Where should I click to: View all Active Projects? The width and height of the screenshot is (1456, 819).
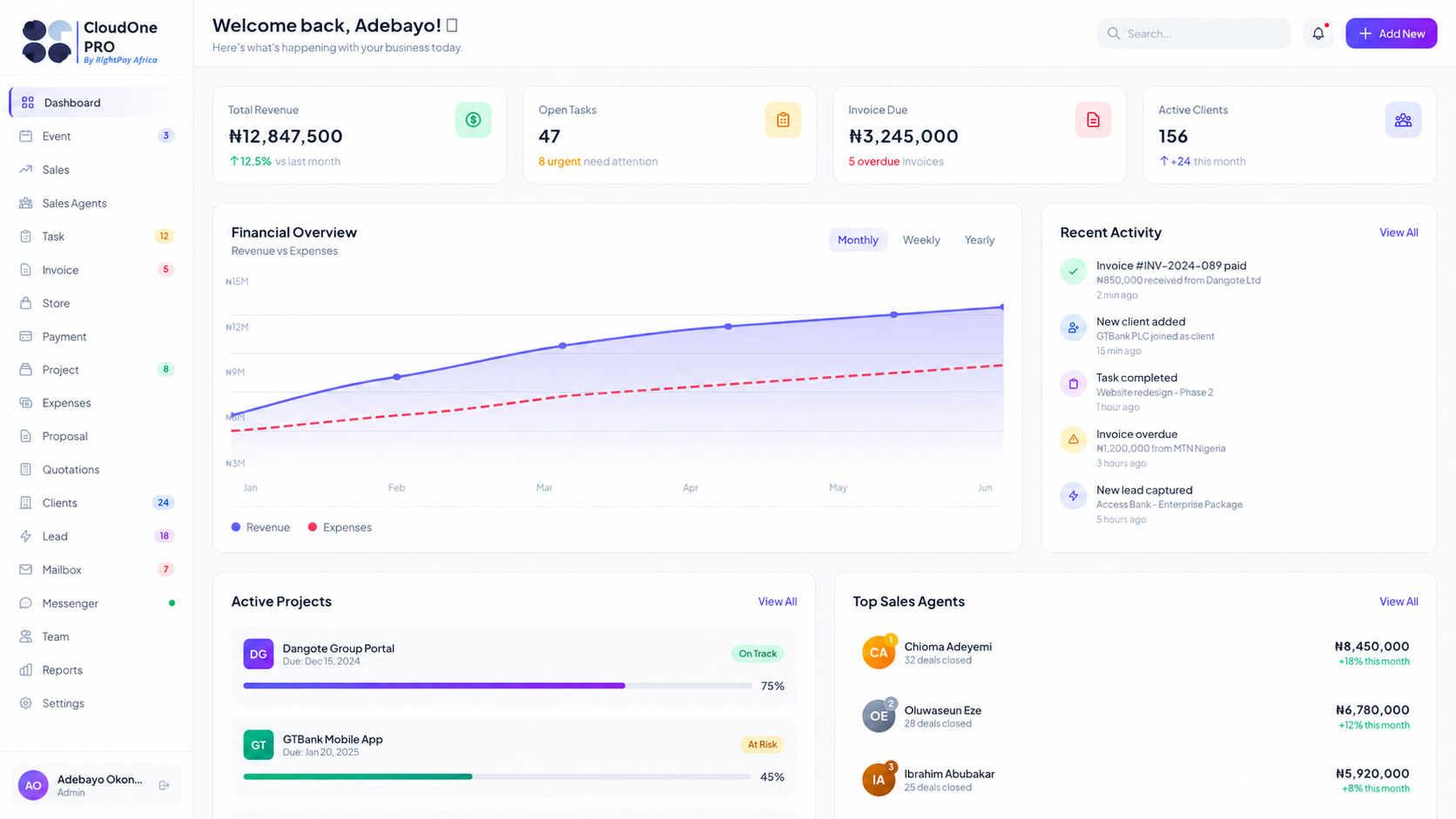[777, 601]
